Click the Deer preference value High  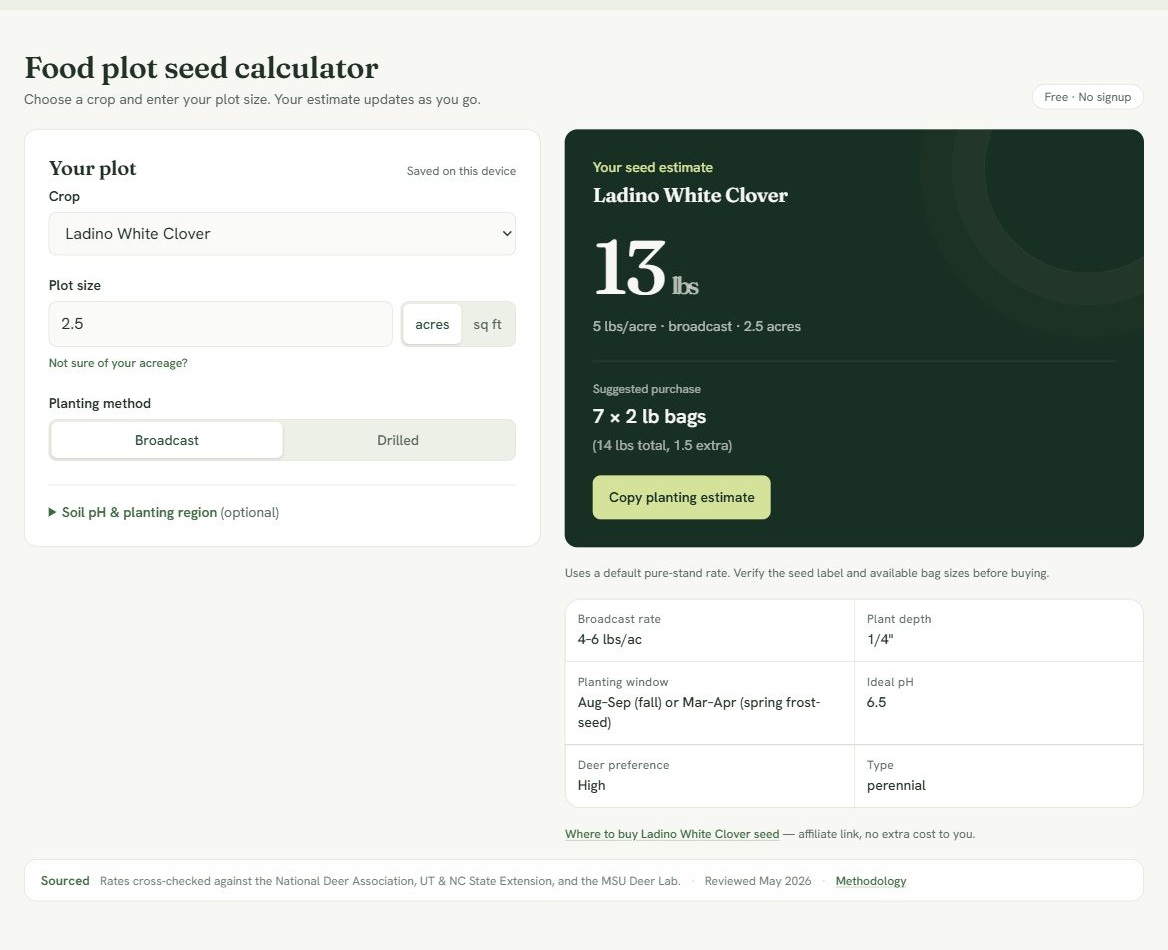tap(591, 785)
